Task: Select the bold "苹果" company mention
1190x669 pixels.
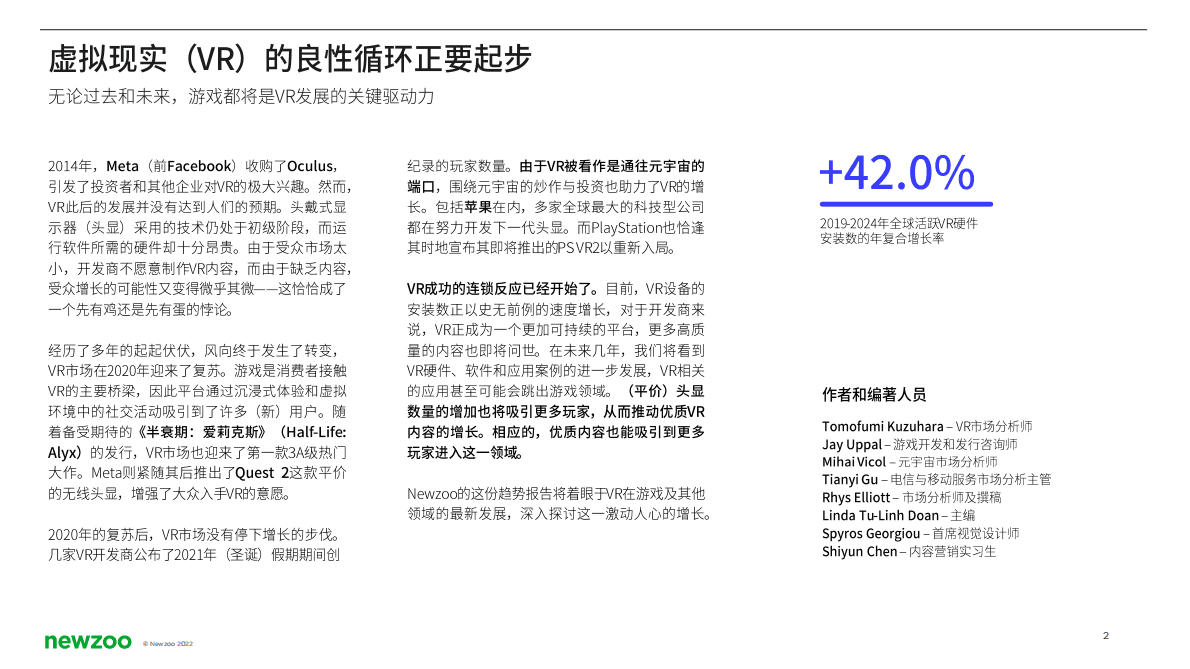Action: click(x=481, y=207)
